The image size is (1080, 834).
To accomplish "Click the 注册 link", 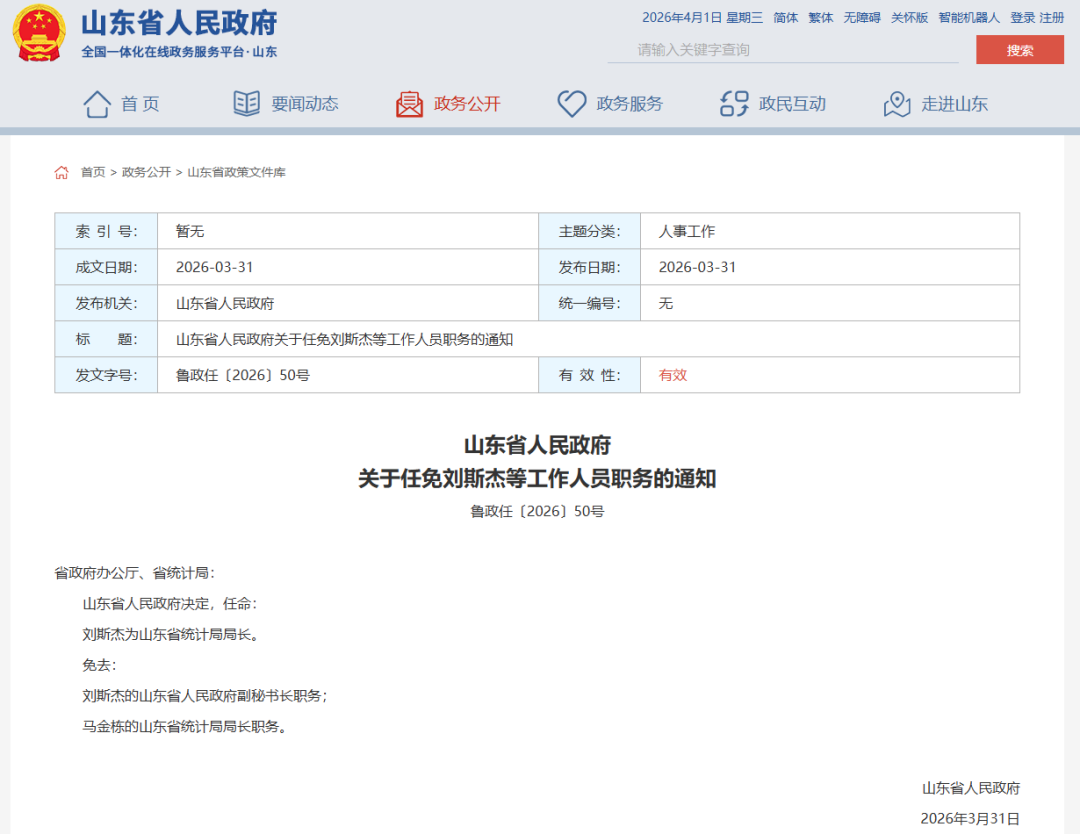I will (1052, 18).
